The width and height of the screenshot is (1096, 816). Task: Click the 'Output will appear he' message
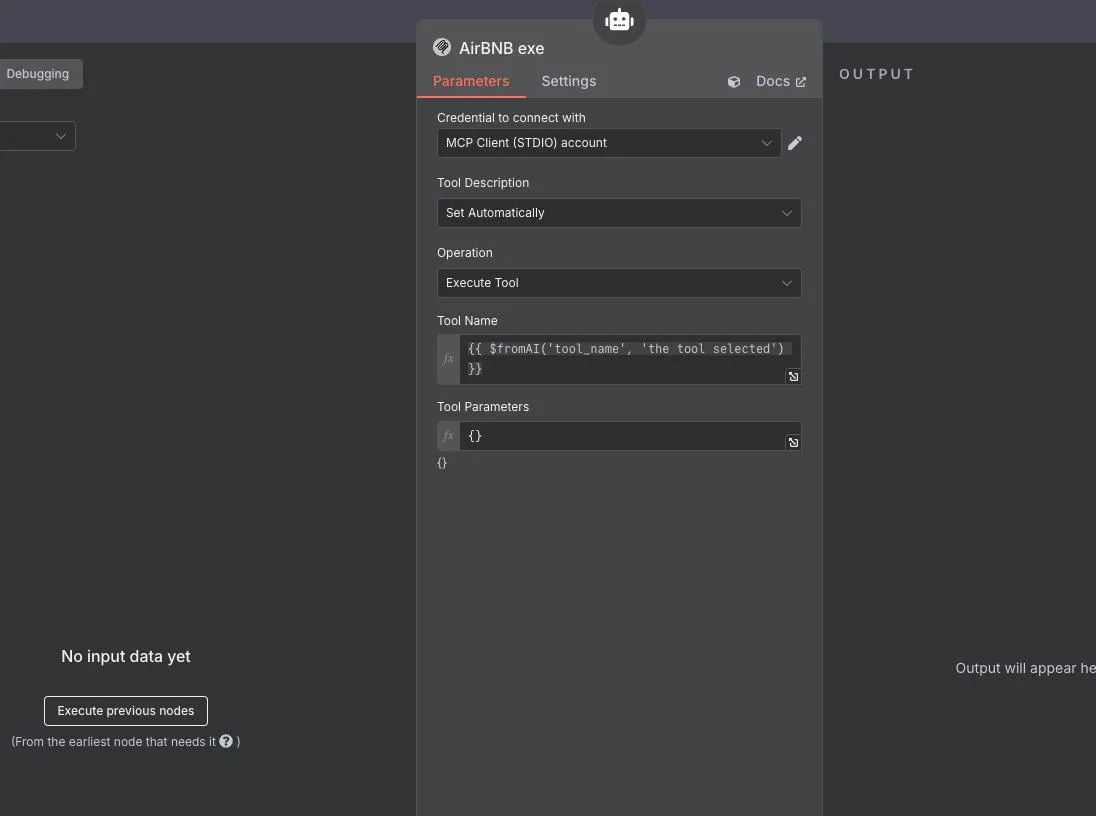[x=1025, y=668]
